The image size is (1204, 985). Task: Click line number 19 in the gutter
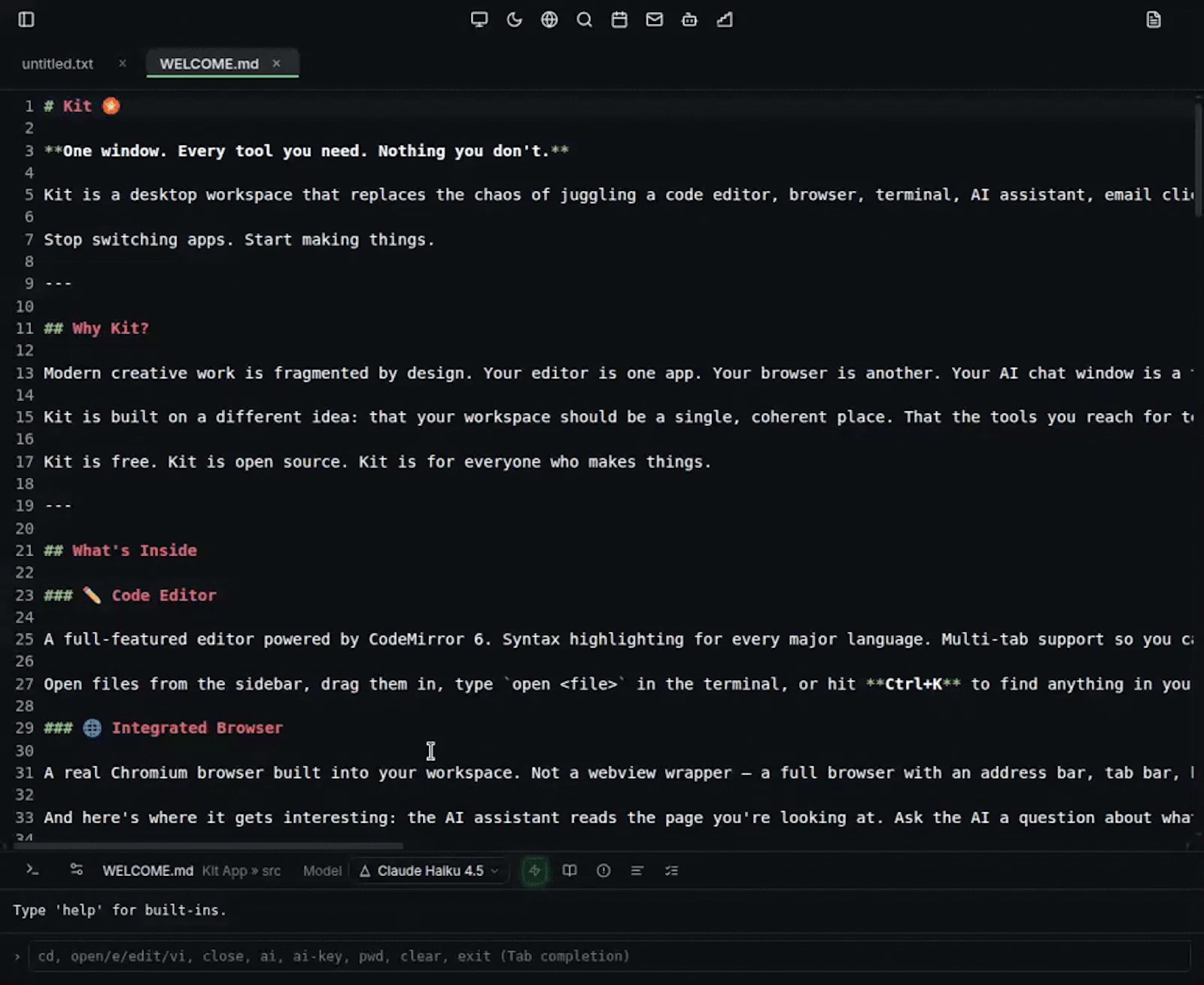tap(25, 506)
